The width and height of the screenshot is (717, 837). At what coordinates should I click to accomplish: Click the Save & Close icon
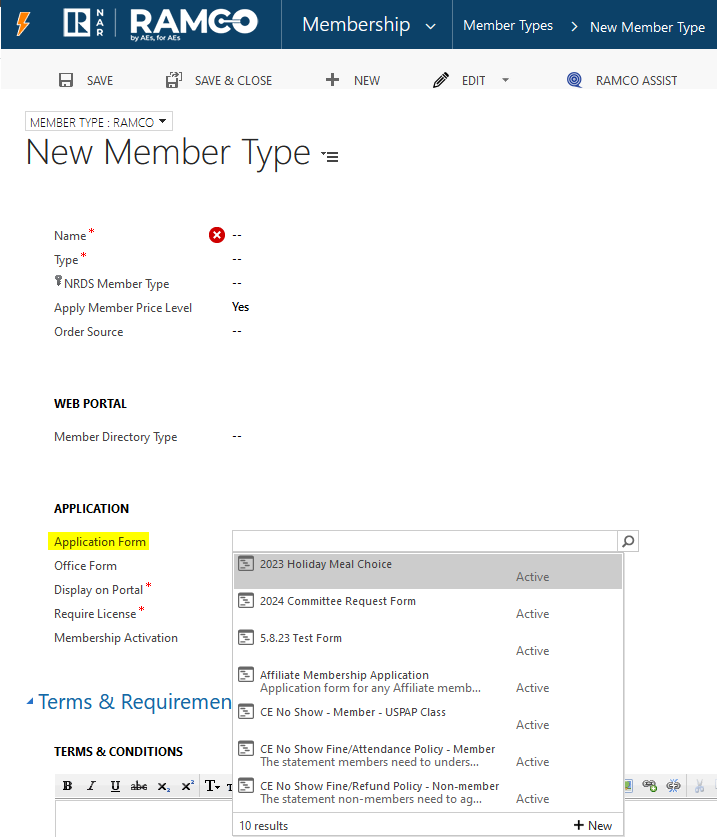click(175, 80)
